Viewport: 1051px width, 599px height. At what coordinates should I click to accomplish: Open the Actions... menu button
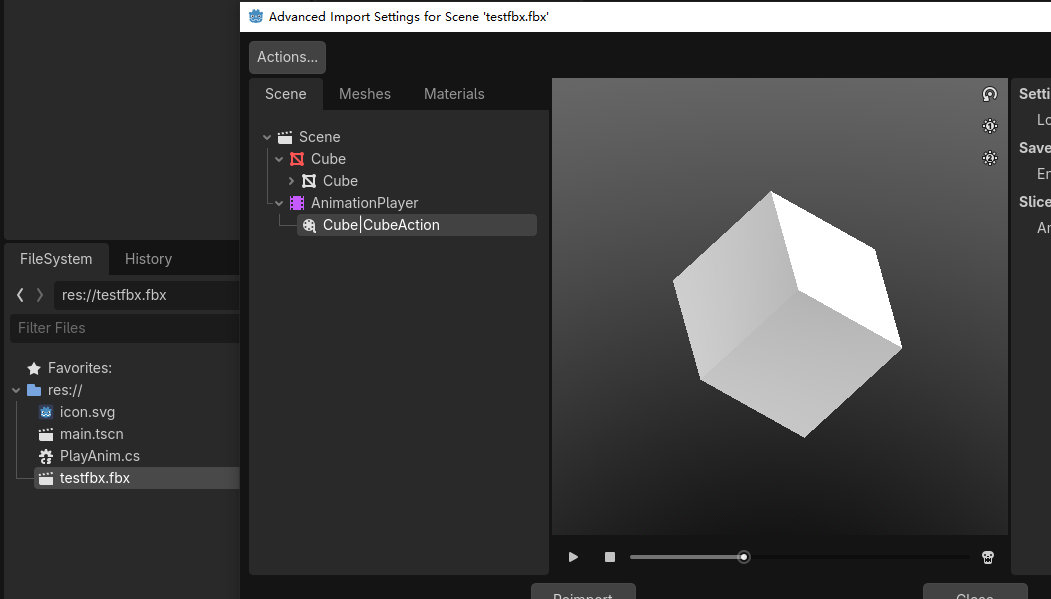pos(287,57)
